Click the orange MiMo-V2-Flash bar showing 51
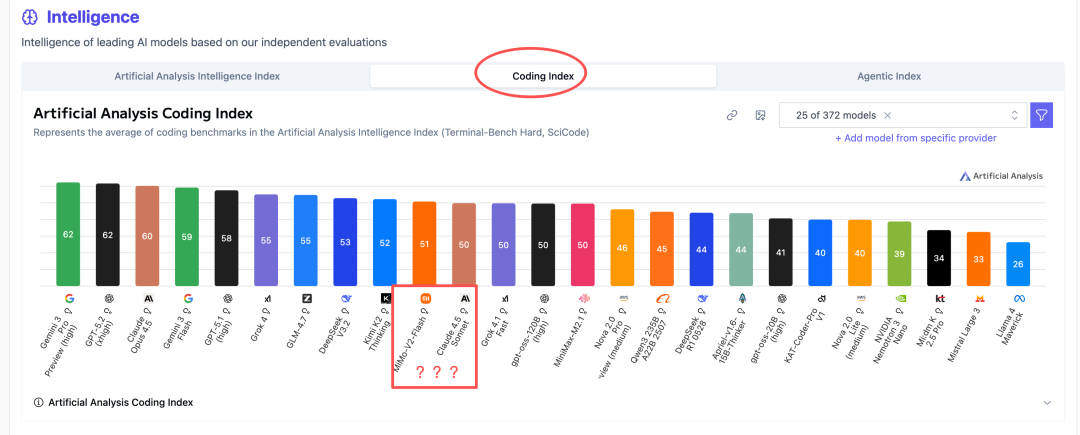This screenshot has width=1080, height=435. [425, 243]
